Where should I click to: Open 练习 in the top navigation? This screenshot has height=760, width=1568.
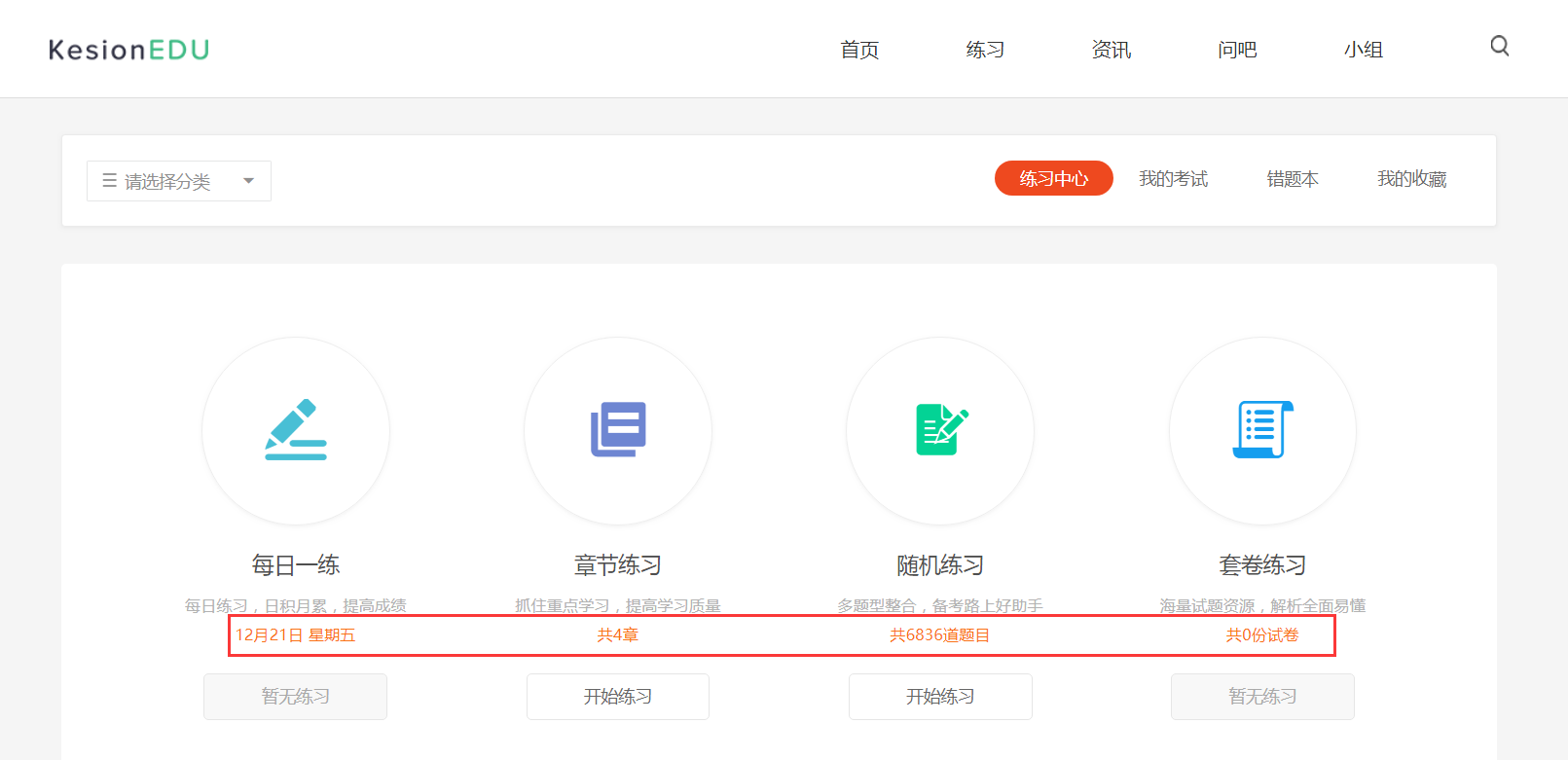point(985,50)
